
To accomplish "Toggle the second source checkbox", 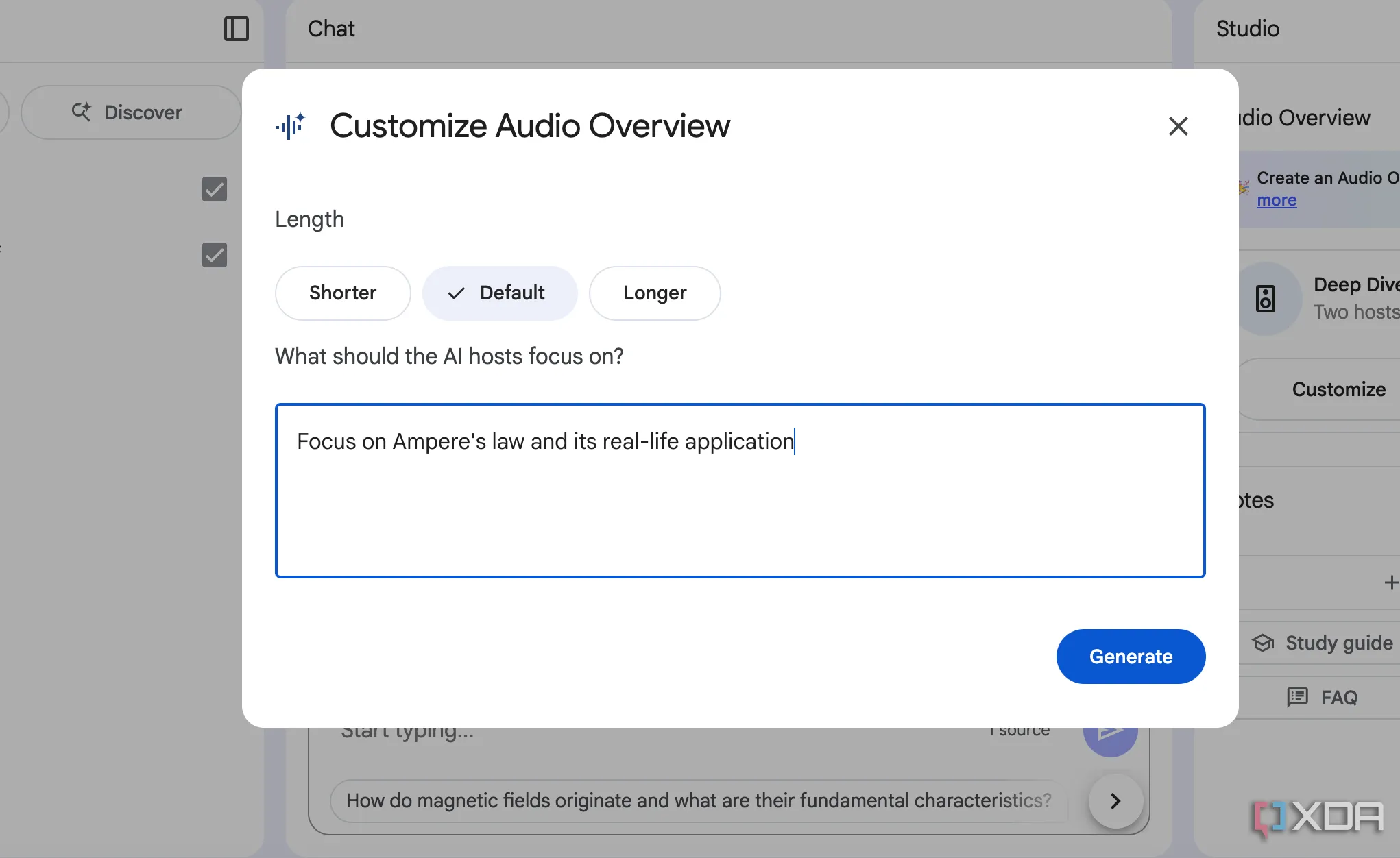I will tap(215, 255).
